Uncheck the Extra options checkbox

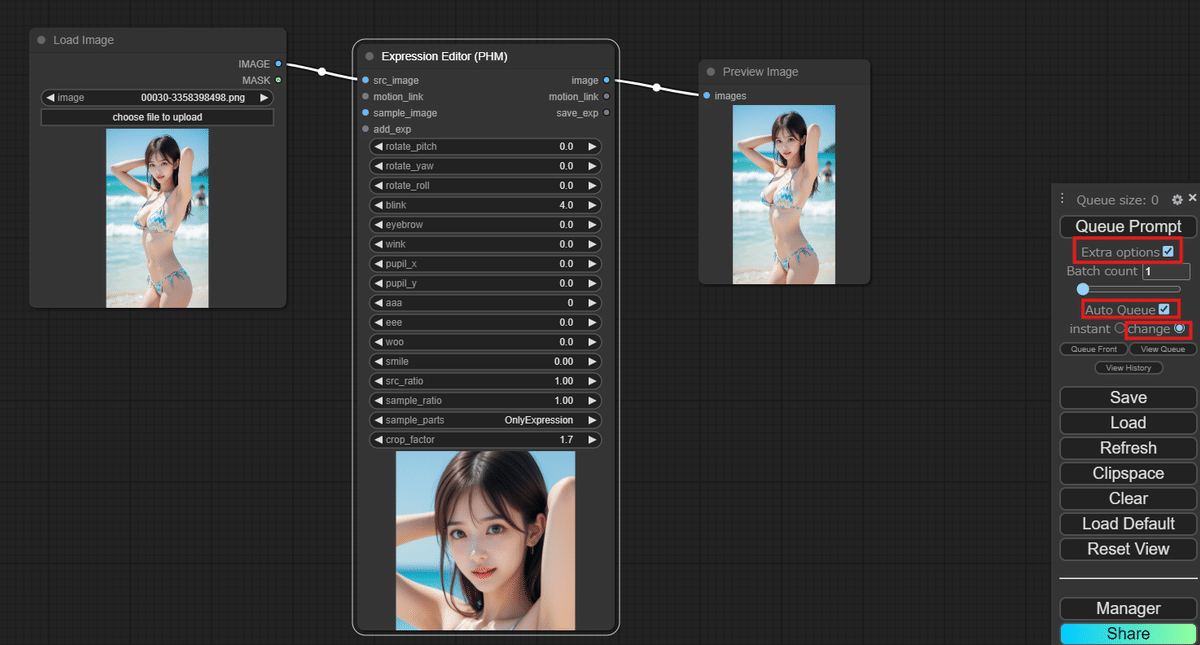1166,252
